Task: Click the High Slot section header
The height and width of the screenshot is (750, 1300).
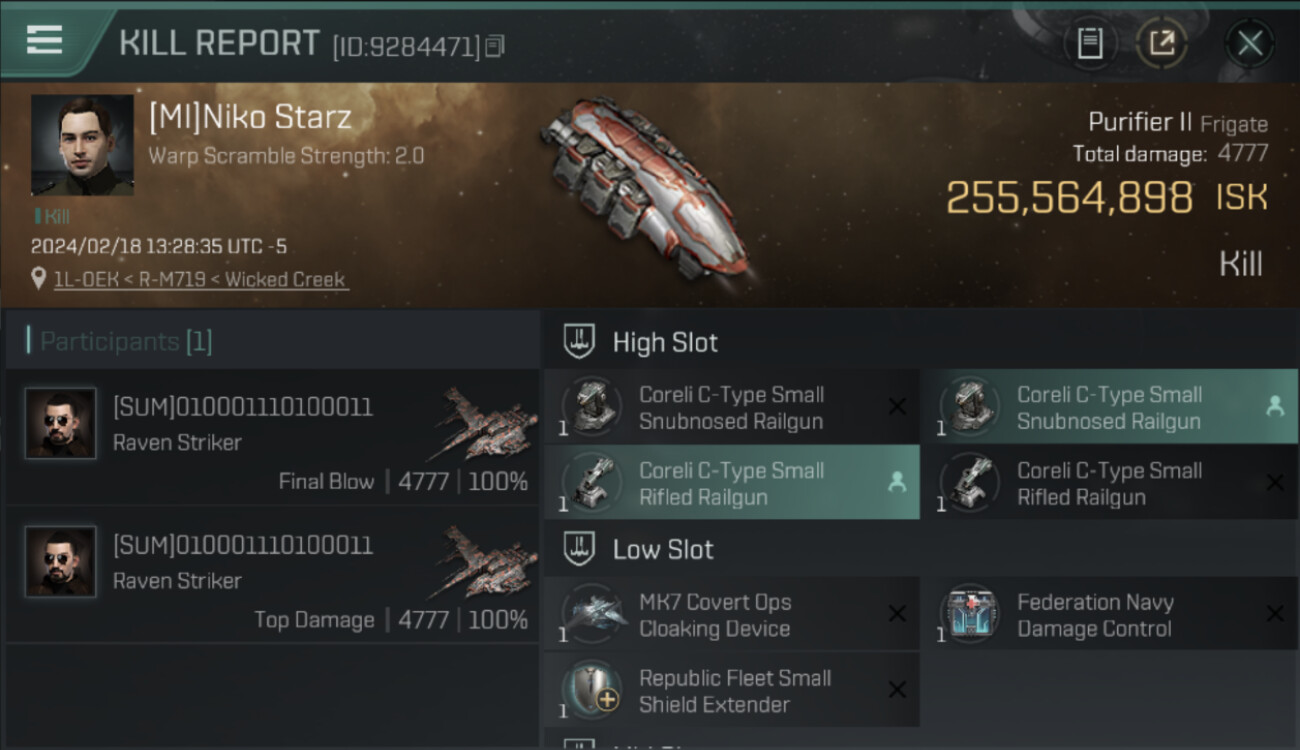Action: pyautogui.click(x=665, y=342)
